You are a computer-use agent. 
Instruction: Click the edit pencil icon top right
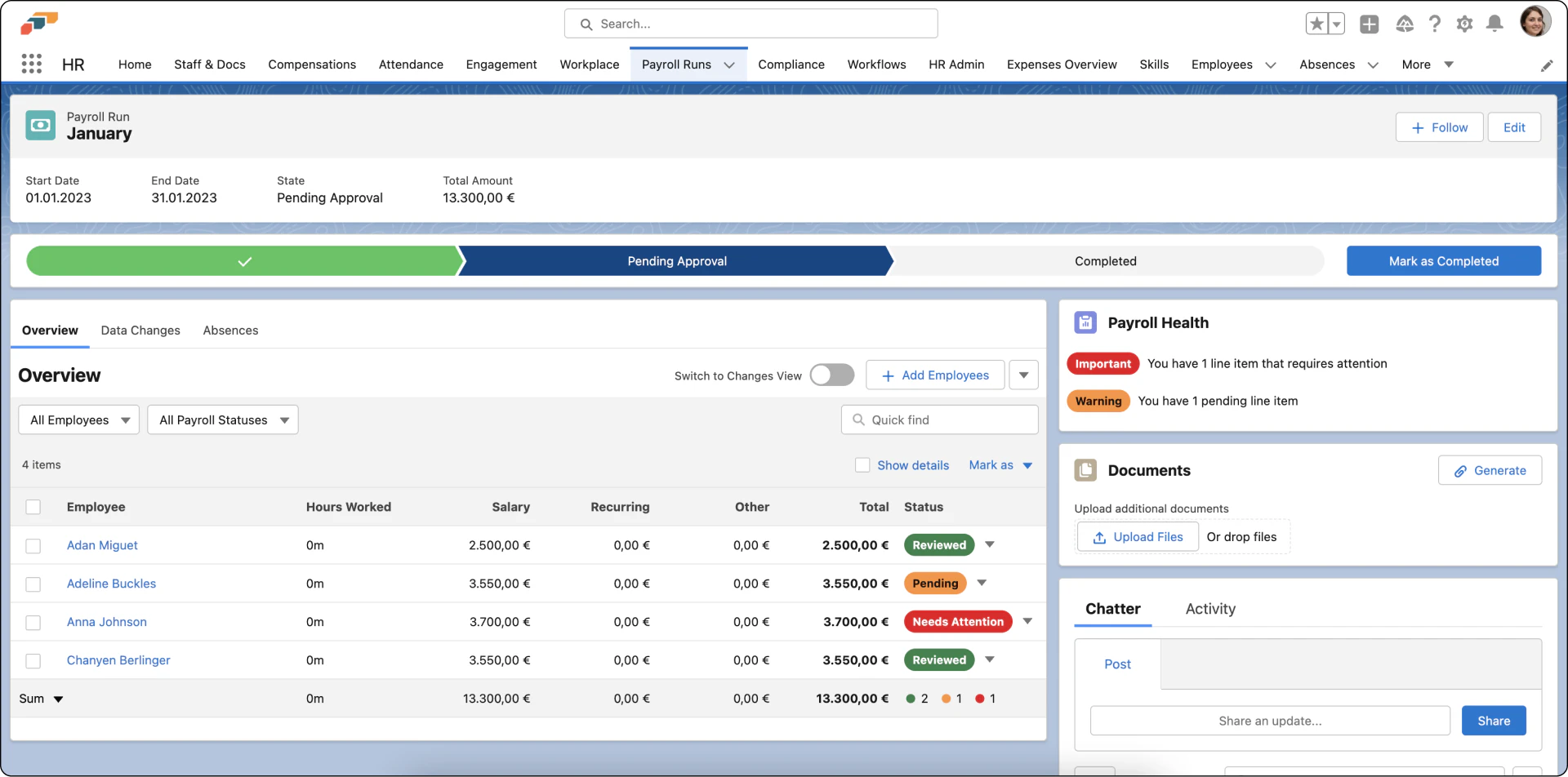1547,65
